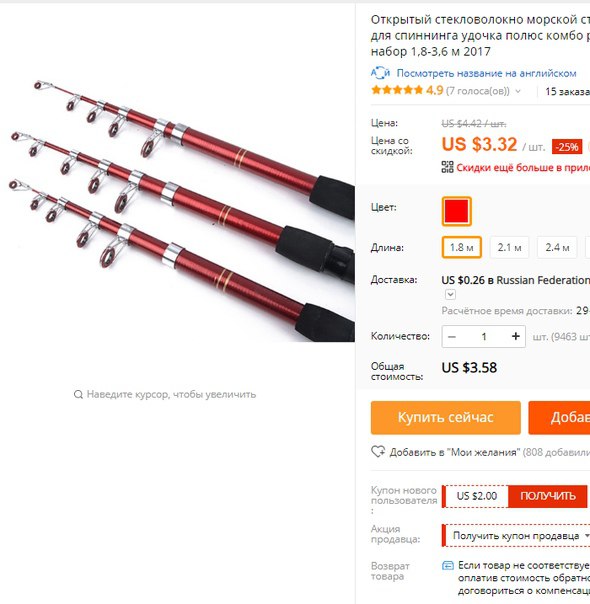
Task: Click the translate icon beside English title link
Action: 380,73
